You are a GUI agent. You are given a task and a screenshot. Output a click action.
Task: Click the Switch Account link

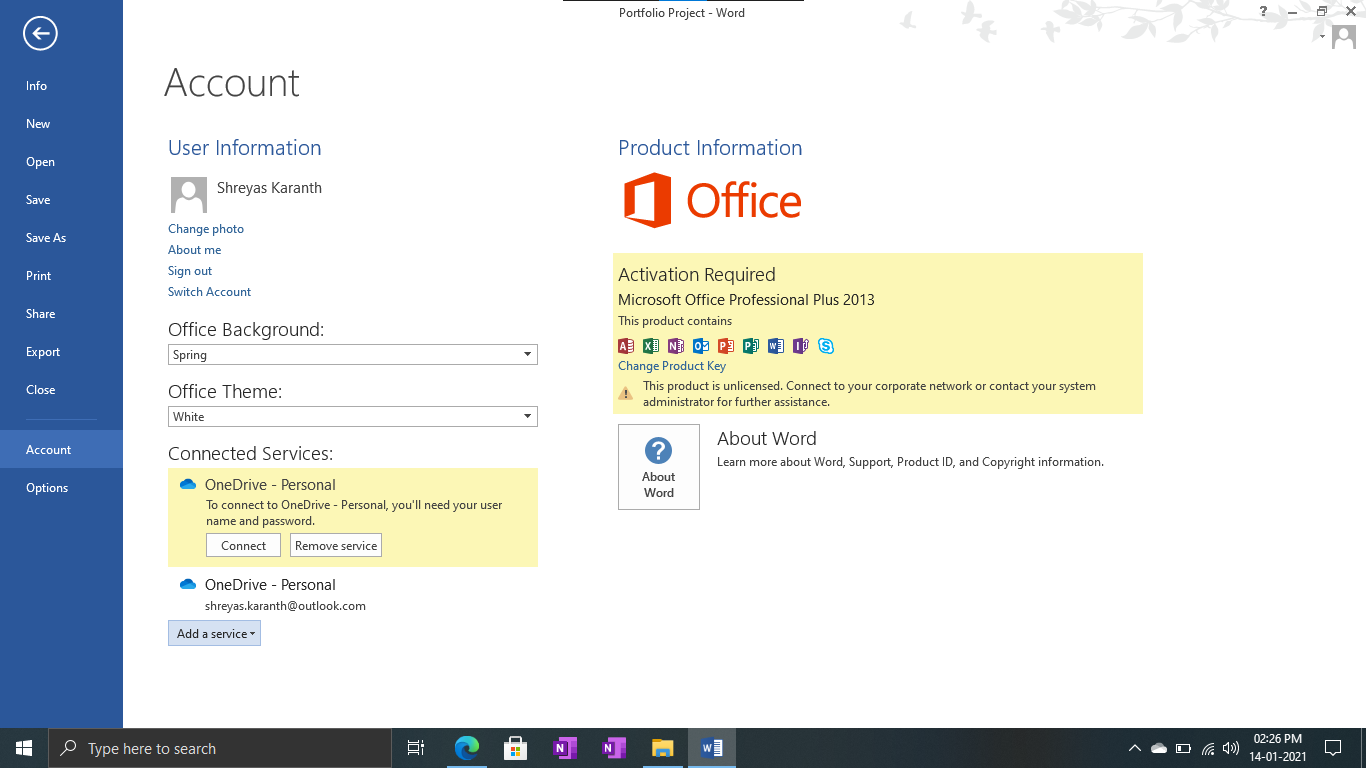tap(210, 292)
